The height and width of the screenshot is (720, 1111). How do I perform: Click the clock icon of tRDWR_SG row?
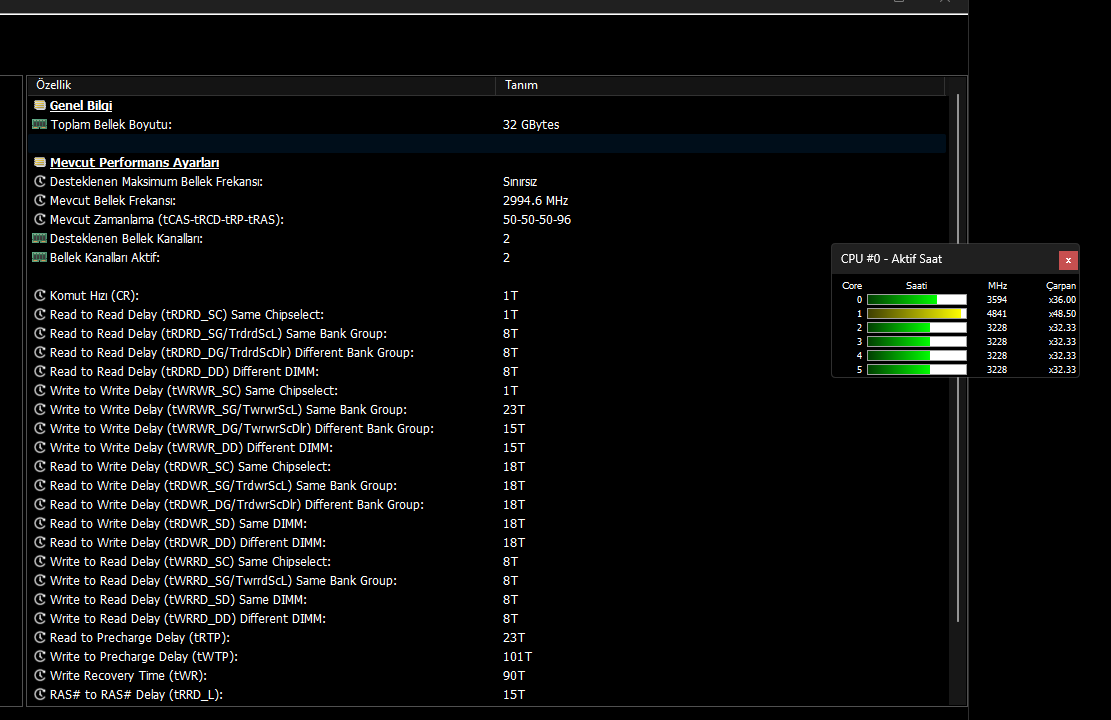(40, 485)
